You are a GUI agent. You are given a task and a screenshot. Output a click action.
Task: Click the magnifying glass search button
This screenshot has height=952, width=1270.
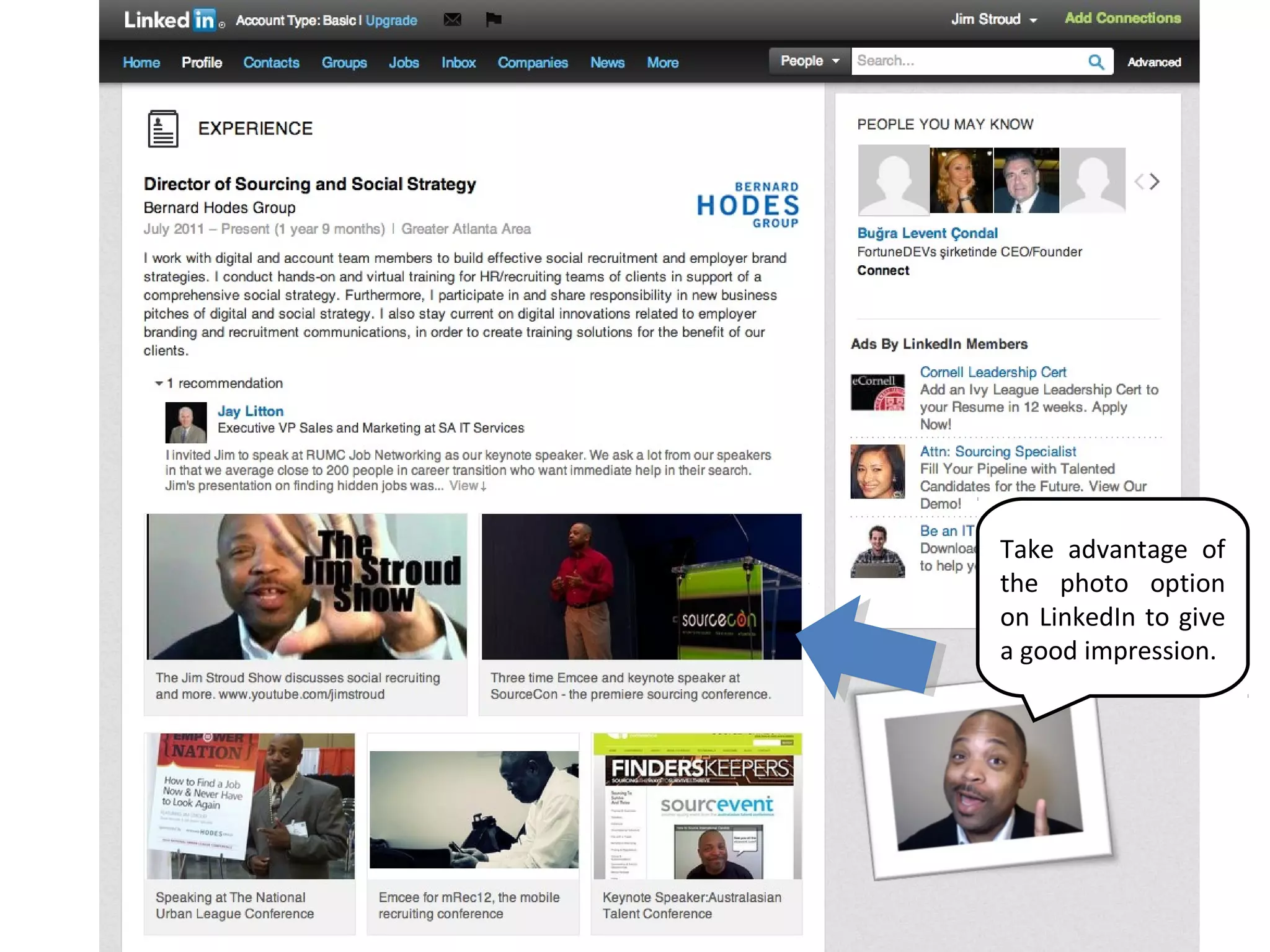click(1096, 61)
